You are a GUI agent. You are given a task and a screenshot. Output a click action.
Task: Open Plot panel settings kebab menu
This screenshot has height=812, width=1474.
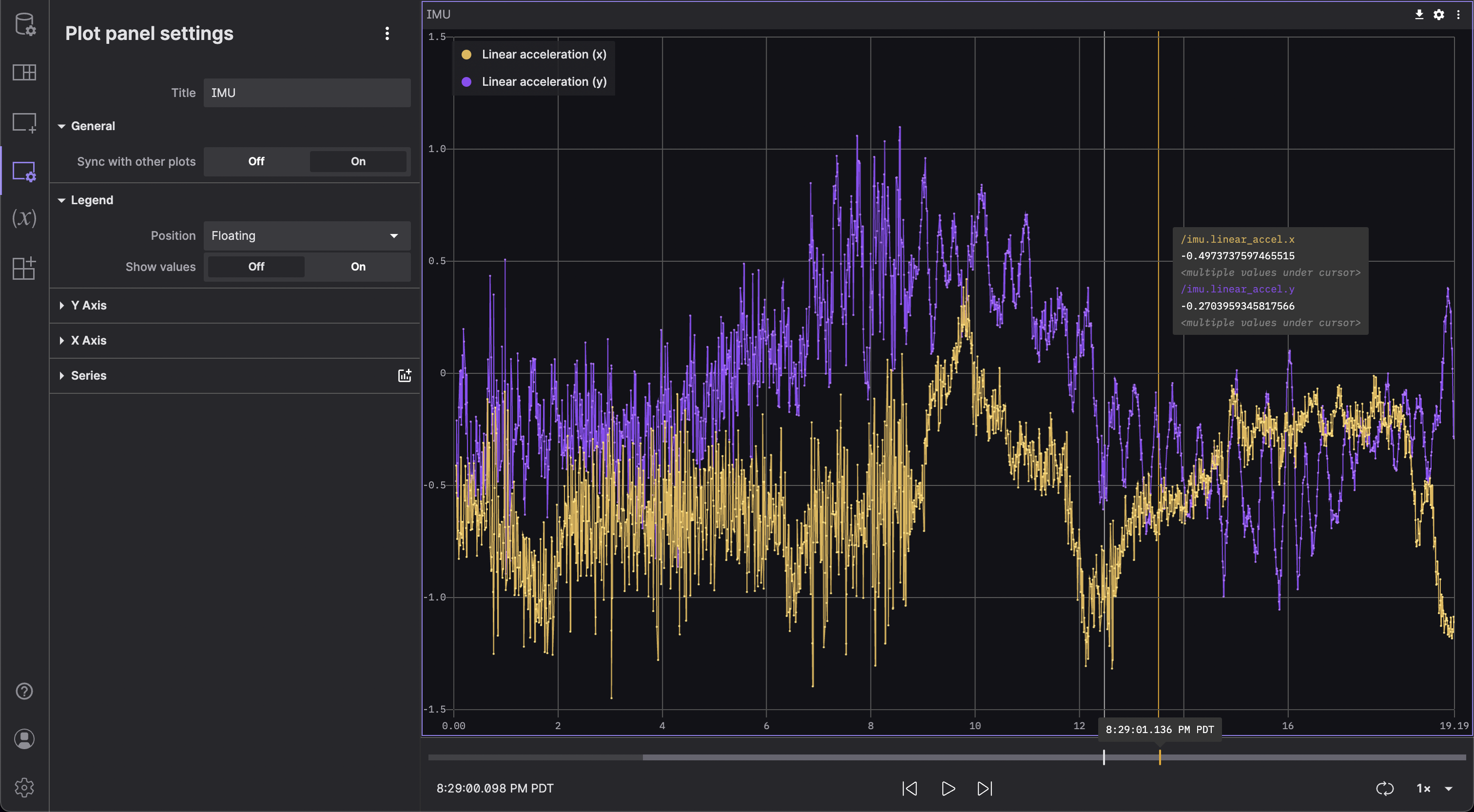click(x=388, y=33)
